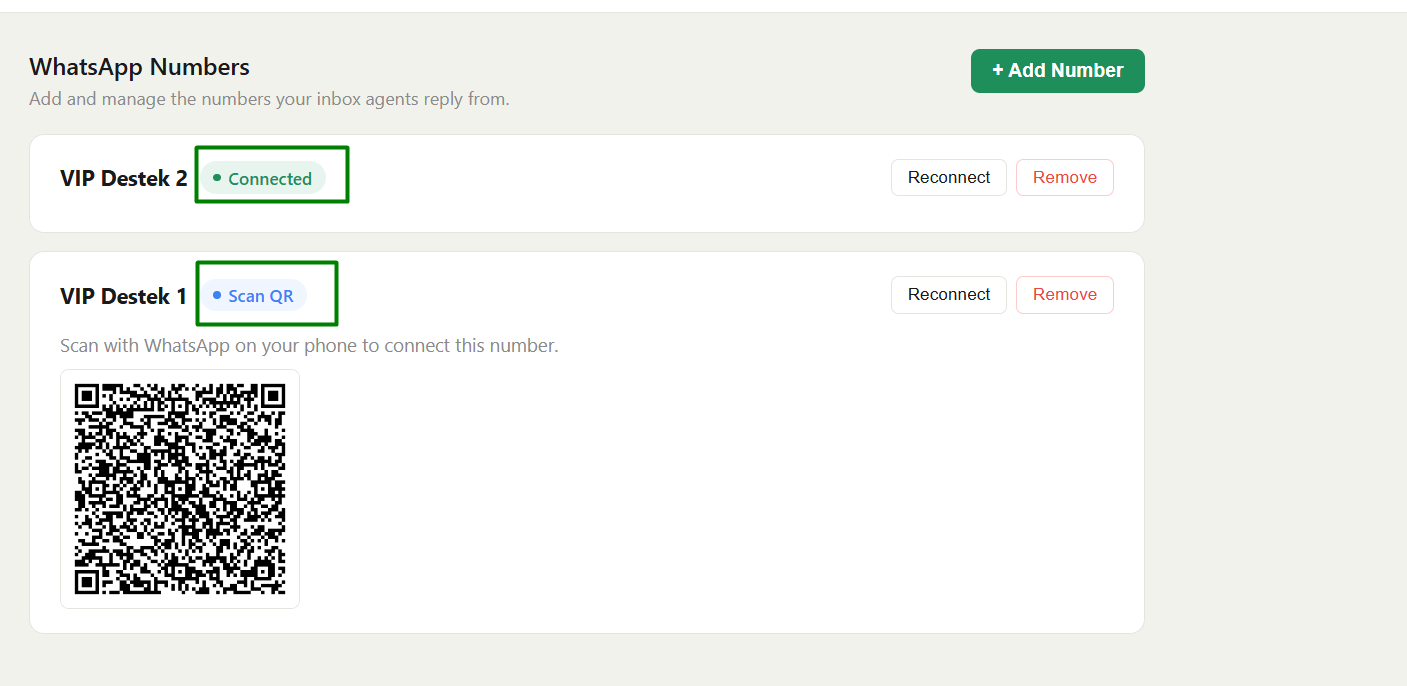Open the WhatsApp QR code image
Viewport: 1407px width, 686px height.
click(x=180, y=489)
